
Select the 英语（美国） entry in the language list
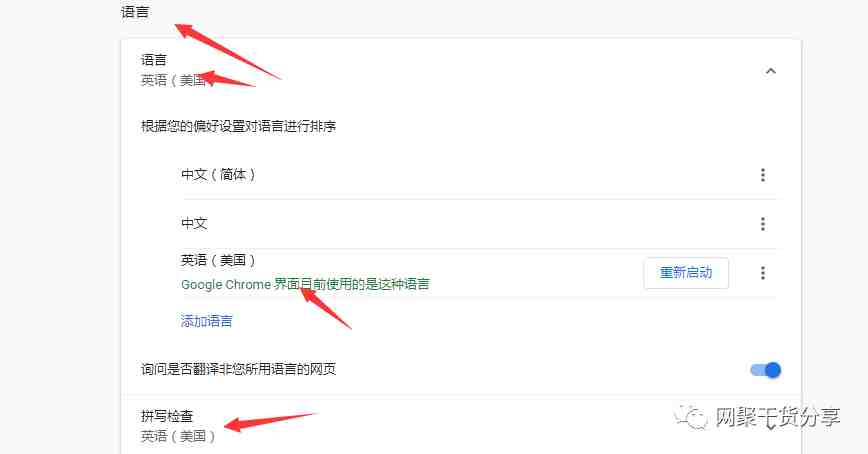tap(218, 260)
